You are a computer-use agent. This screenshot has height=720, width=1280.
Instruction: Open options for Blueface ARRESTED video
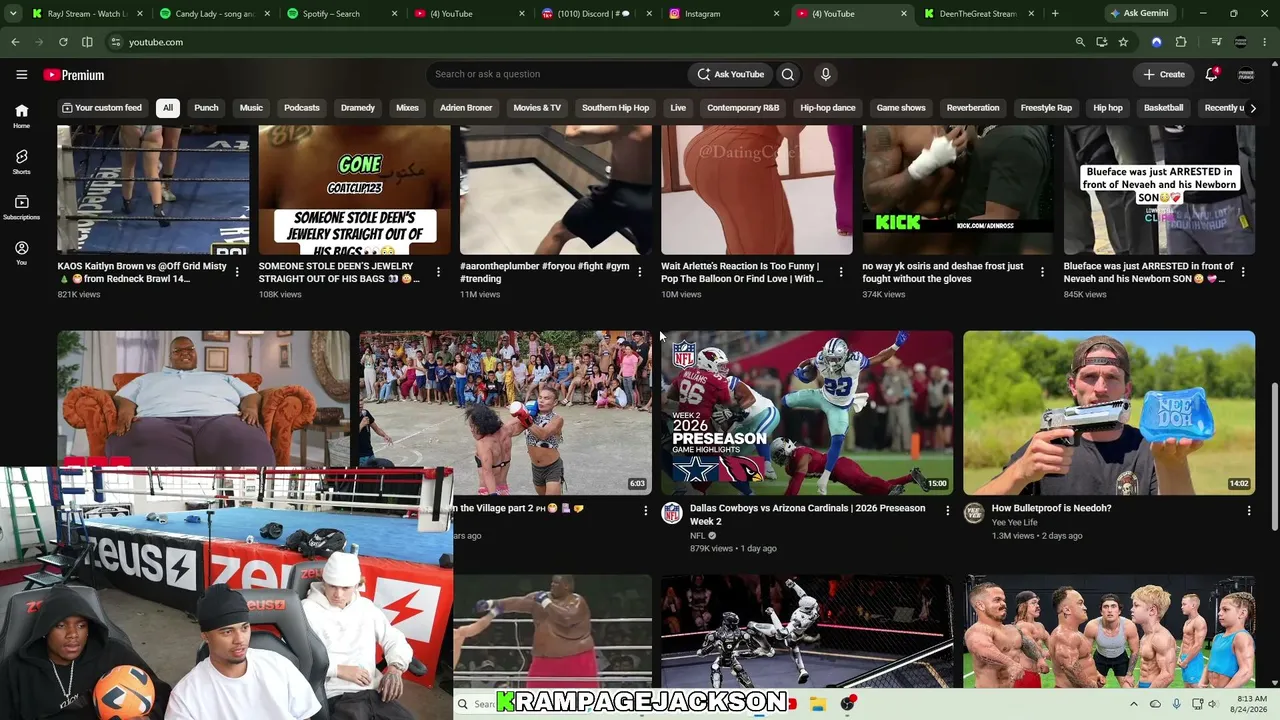(x=1243, y=272)
